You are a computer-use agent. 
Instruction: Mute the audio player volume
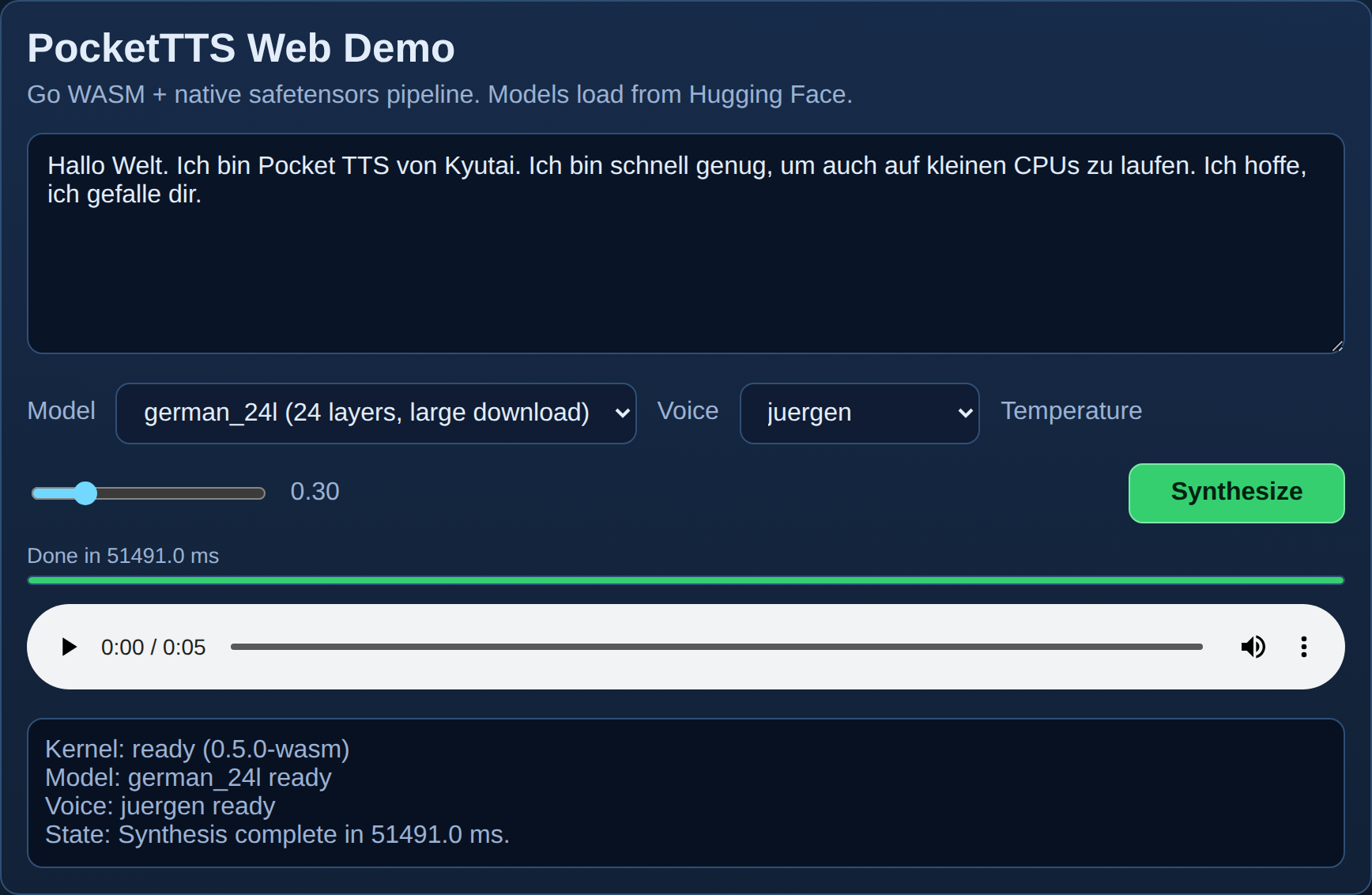pos(1253,647)
